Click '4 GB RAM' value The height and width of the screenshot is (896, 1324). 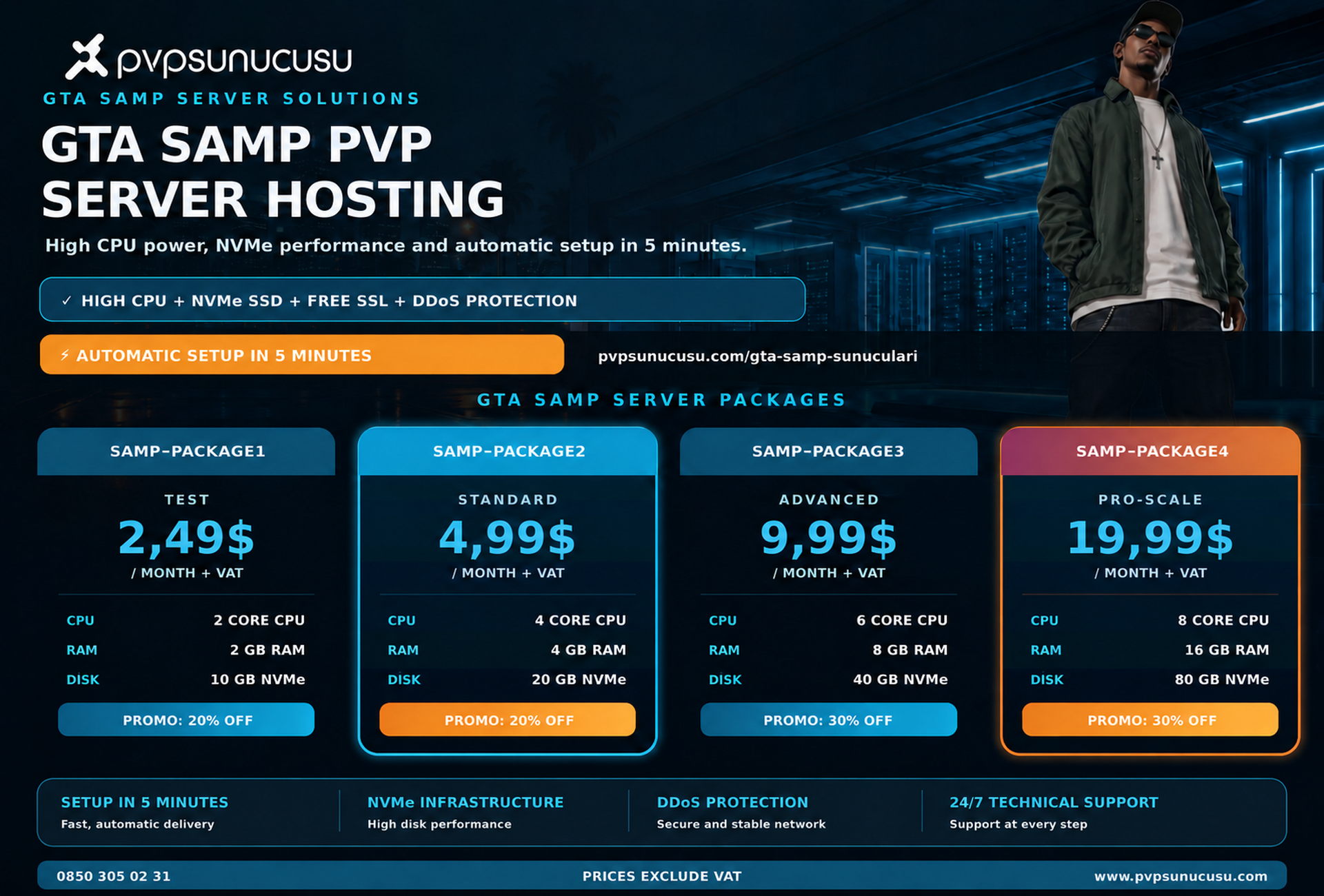(x=588, y=650)
